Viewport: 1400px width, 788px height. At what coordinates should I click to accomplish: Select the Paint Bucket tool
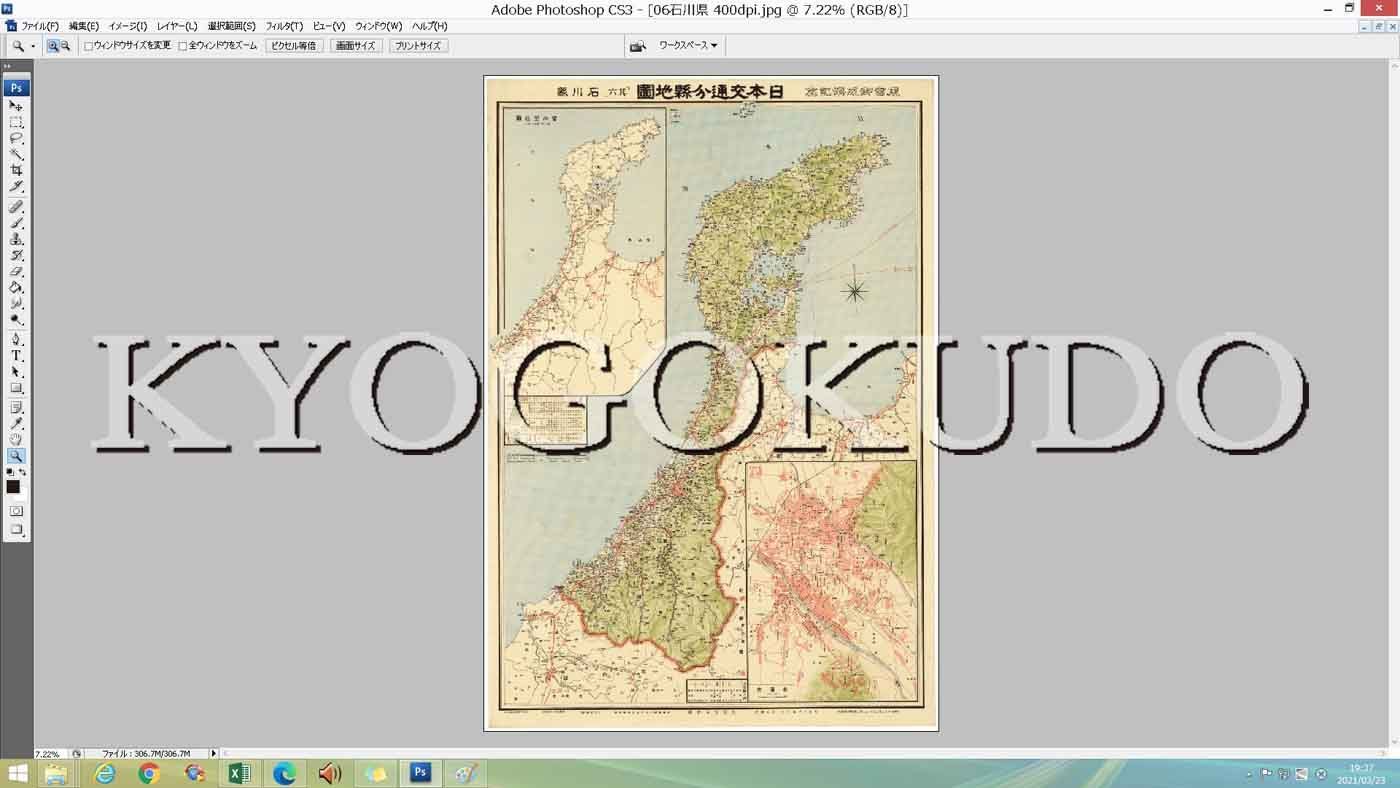pyautogui.click(x=16, y=287)
